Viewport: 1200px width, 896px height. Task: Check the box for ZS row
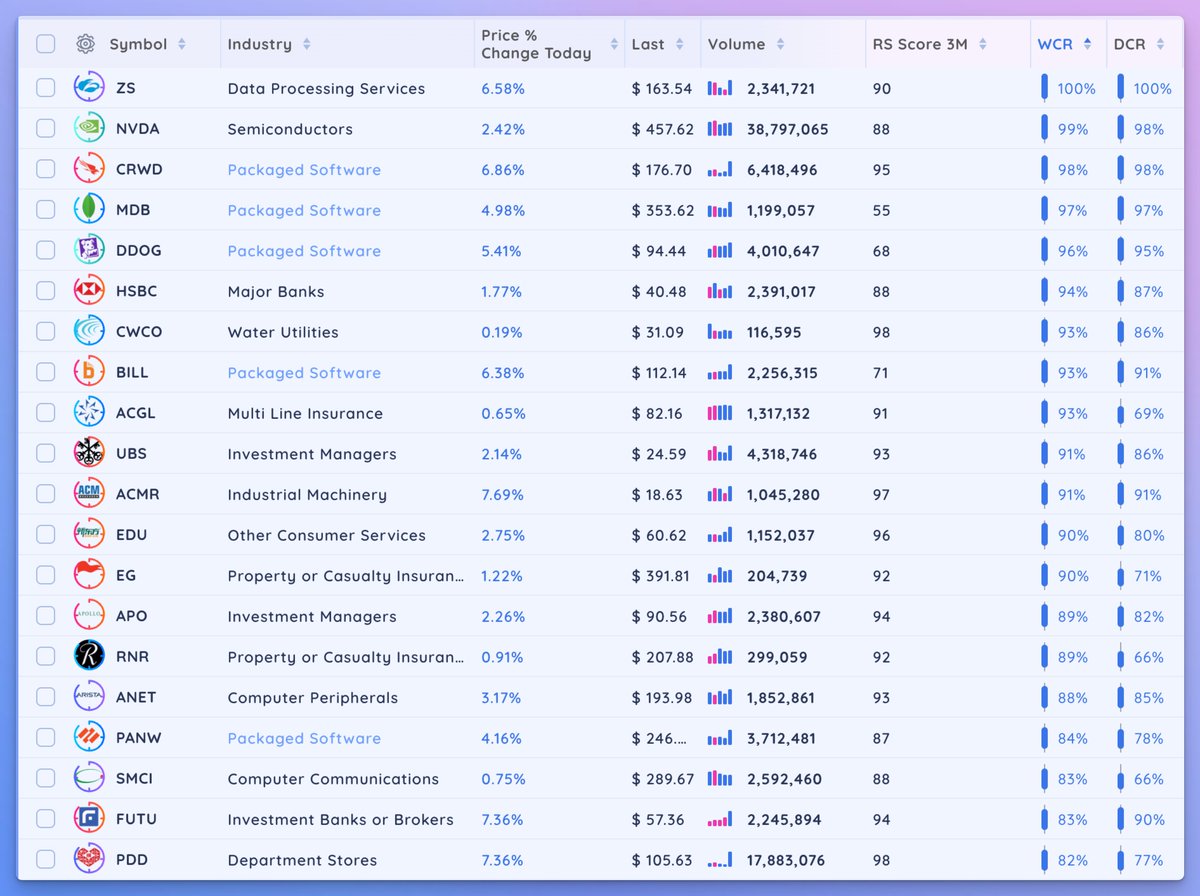point(46,88)
